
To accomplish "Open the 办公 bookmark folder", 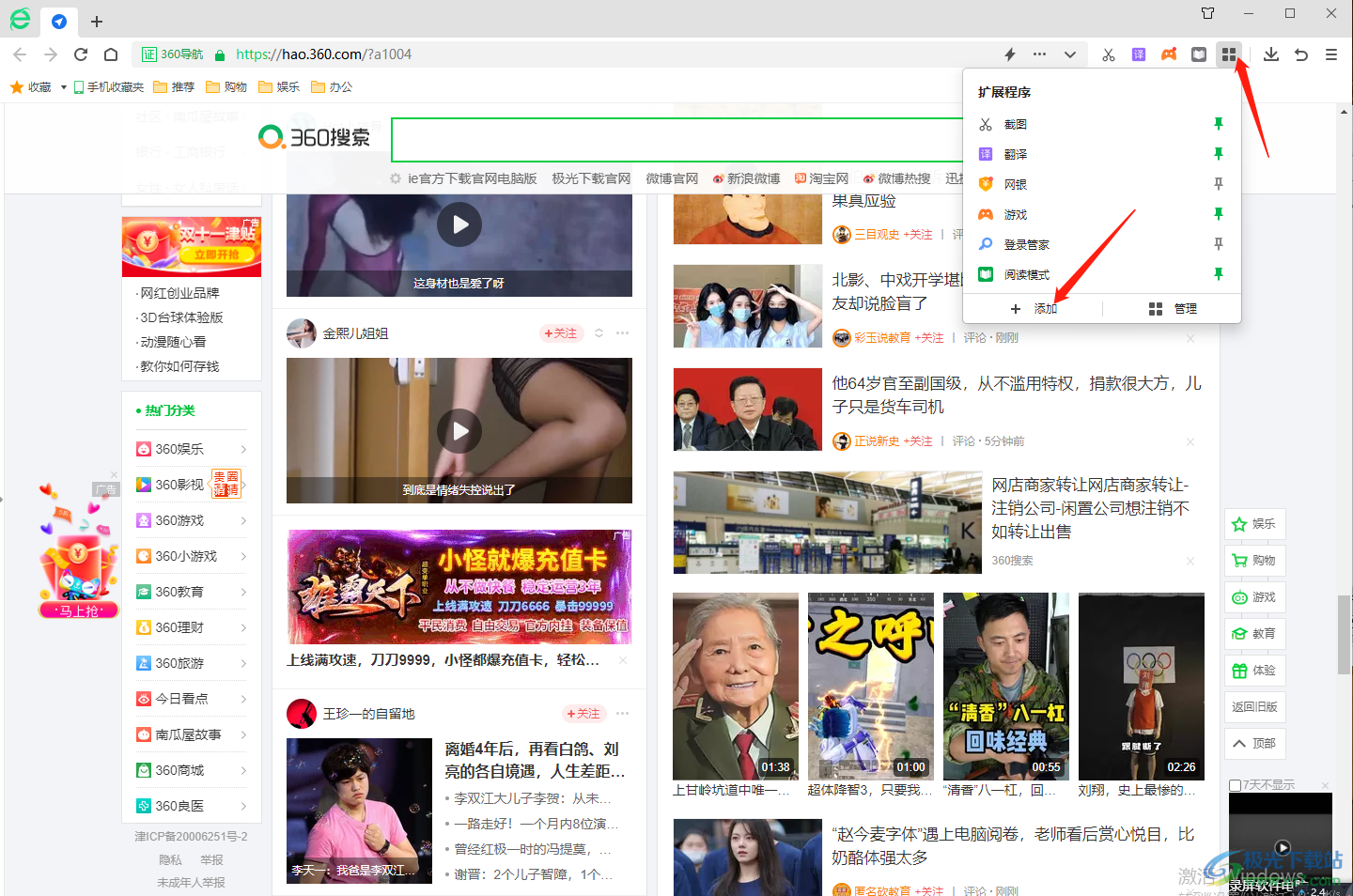I will point(332,87).
